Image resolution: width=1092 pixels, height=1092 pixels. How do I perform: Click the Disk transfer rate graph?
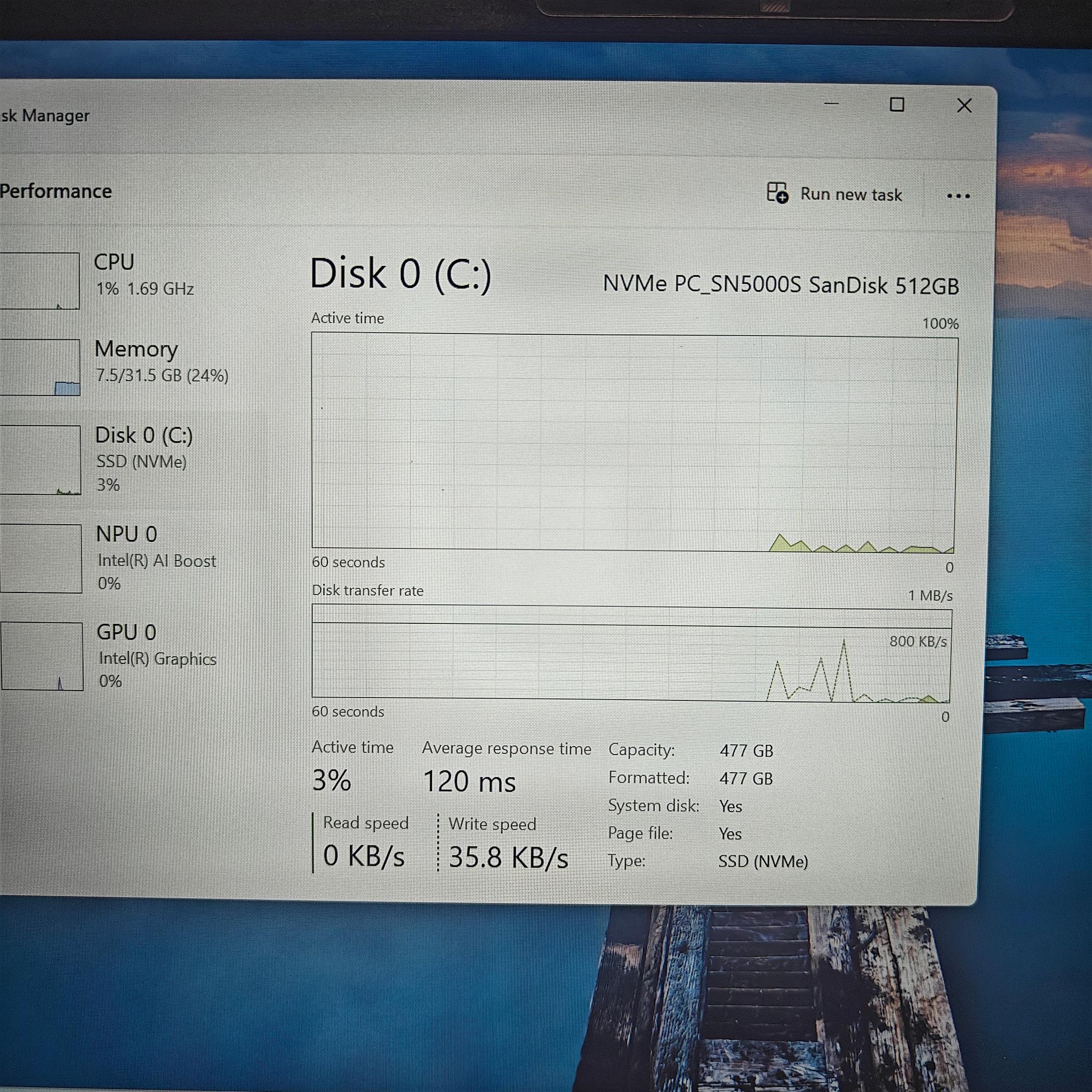[x=631, y=653]
